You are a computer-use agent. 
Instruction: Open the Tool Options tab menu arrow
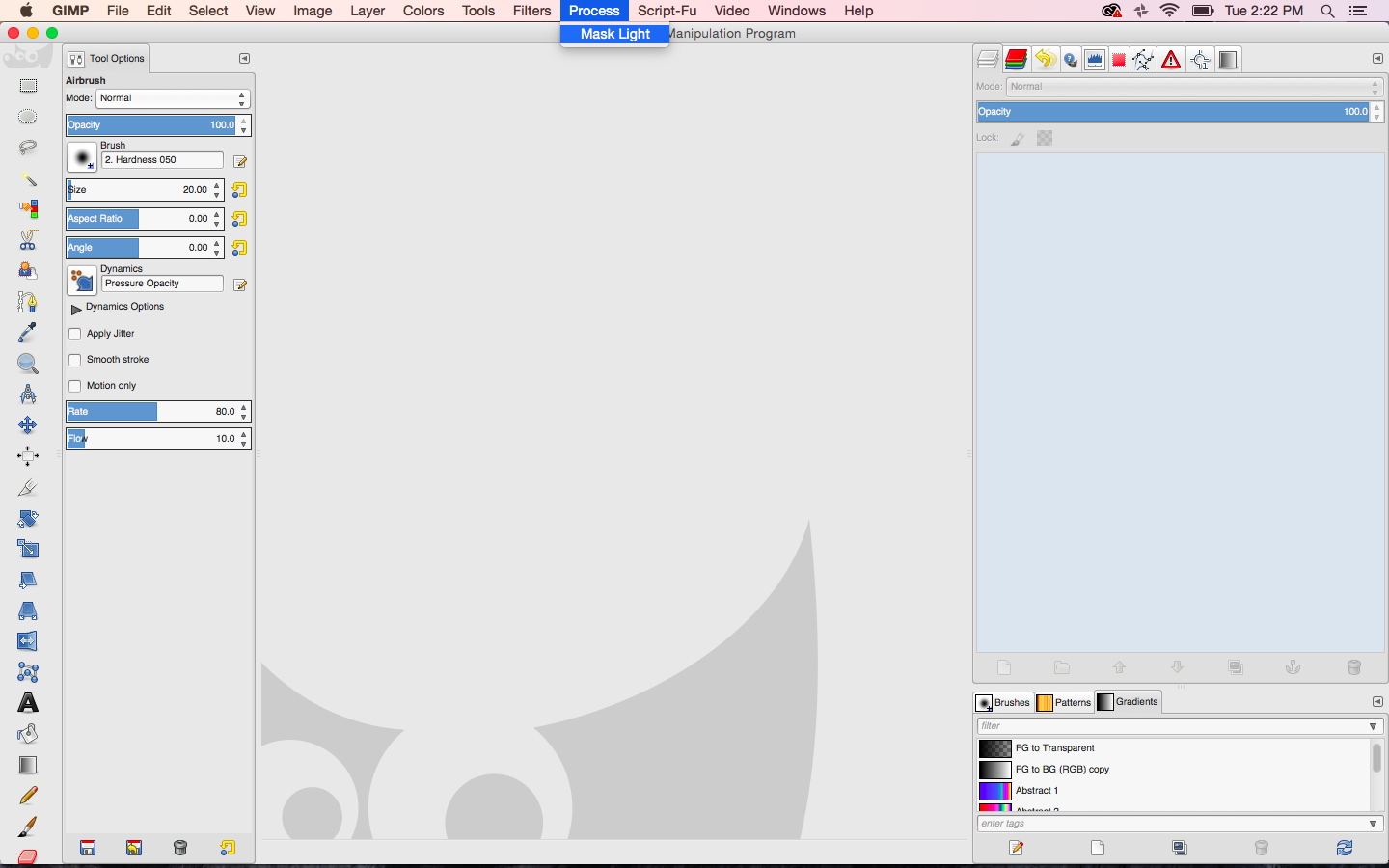click(244, 59)
